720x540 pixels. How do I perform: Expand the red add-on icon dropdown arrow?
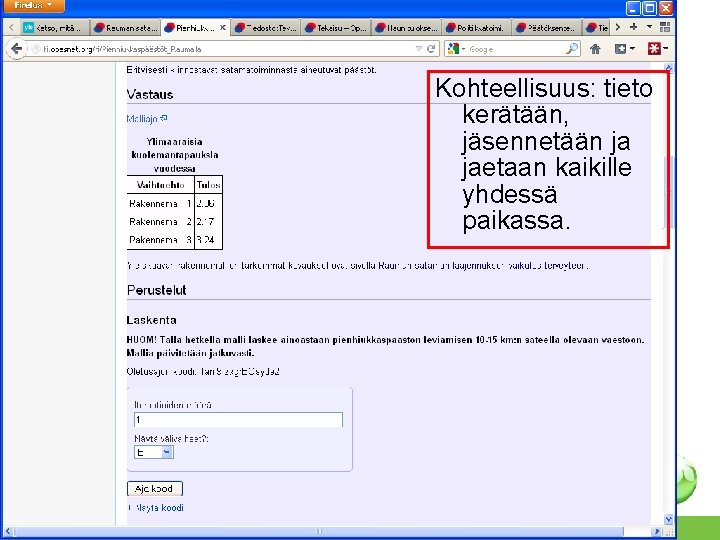tap(665, 49)
